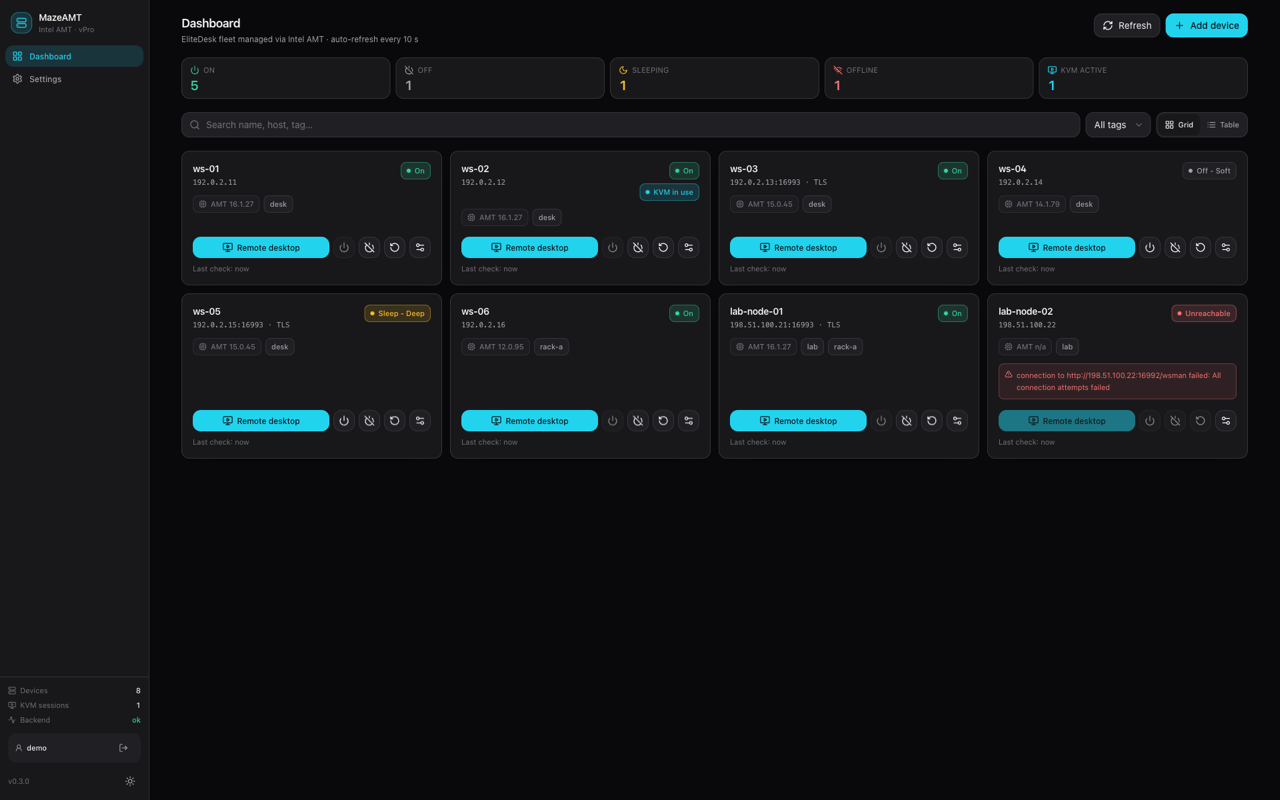Select the SLEEPING status summary card
This screenshot has width=1280, height=800.
pyautogui.click(x=714, y=78)
